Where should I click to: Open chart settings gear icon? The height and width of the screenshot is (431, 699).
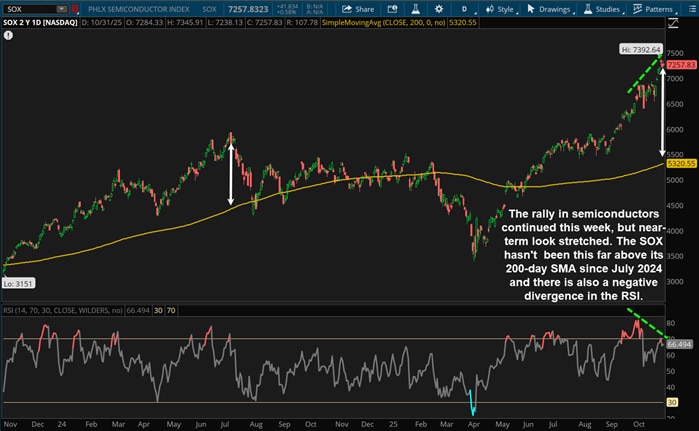(439, 9)
